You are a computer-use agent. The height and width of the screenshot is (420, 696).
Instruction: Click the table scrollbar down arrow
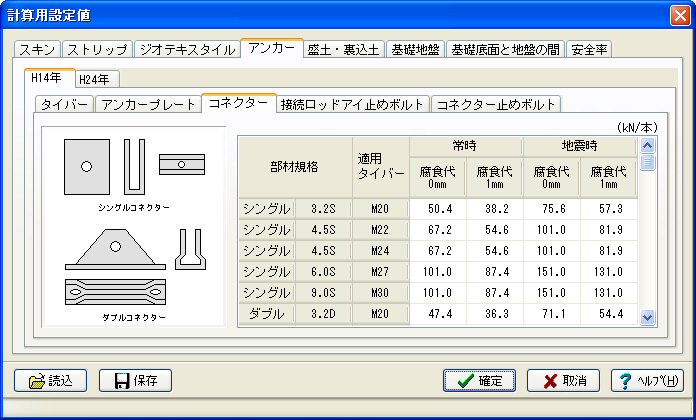coord(648,317)
